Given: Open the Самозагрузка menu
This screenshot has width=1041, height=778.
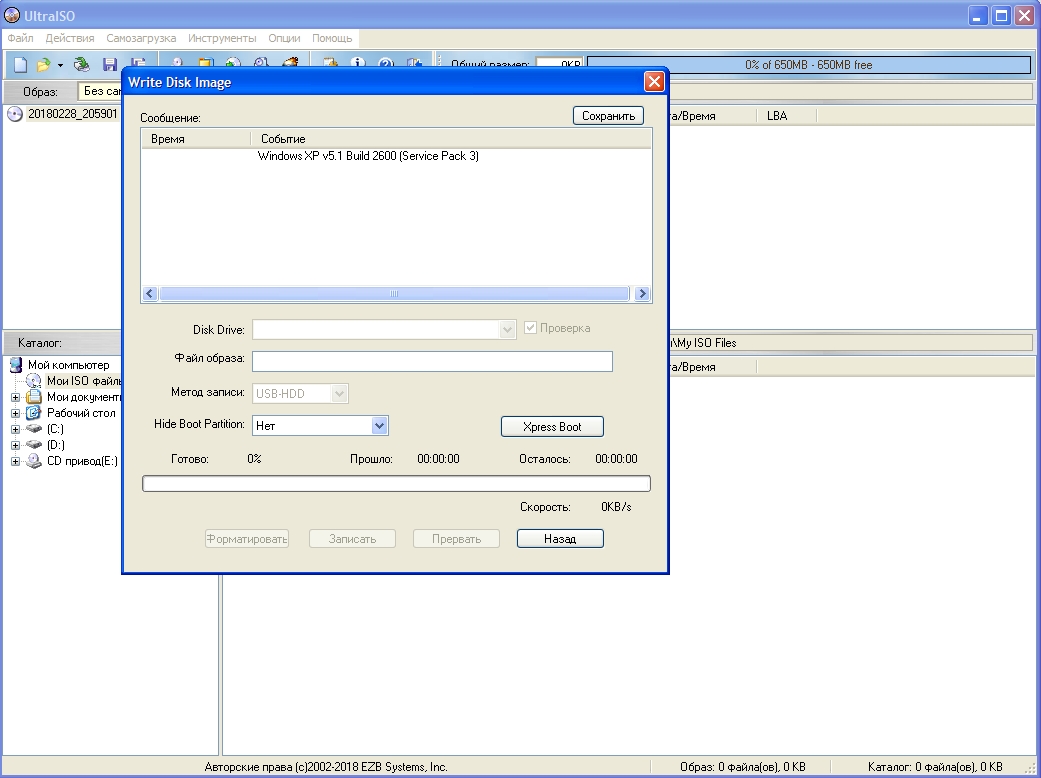Looking at the screenshot, I should coord(141,38).
